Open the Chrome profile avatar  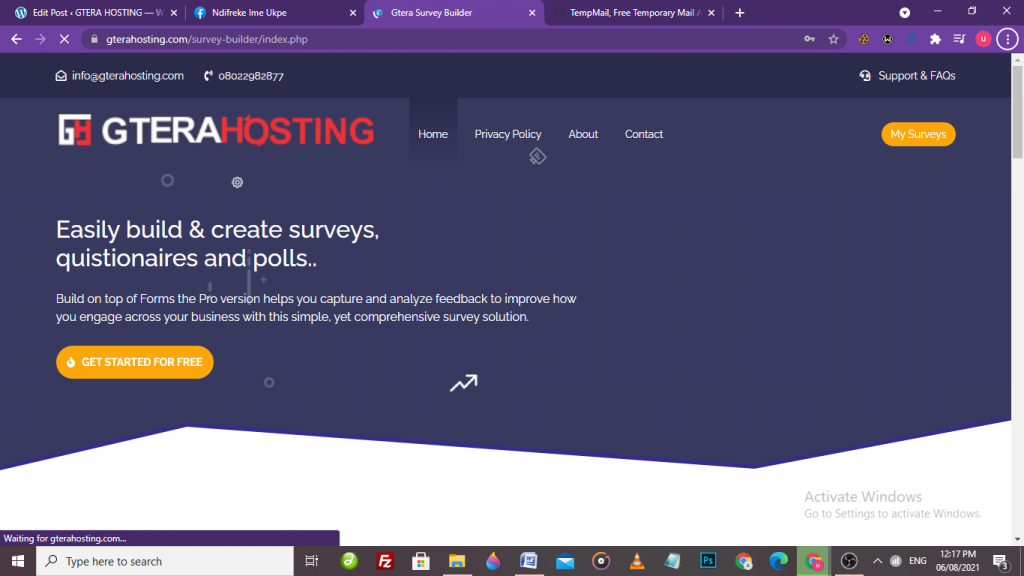coord(983,39)
